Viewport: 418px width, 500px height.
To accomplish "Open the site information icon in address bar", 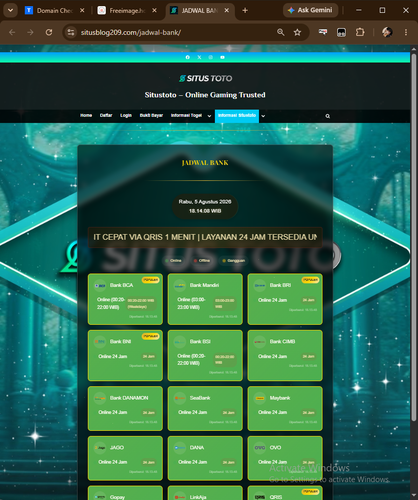I will point(71,32).
